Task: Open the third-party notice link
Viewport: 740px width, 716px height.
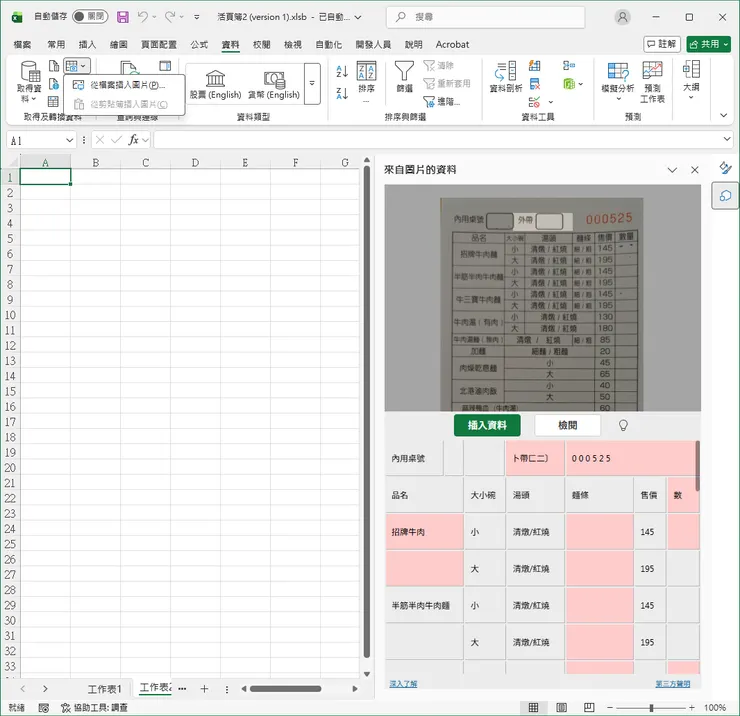Action: [x=673, y=683]
